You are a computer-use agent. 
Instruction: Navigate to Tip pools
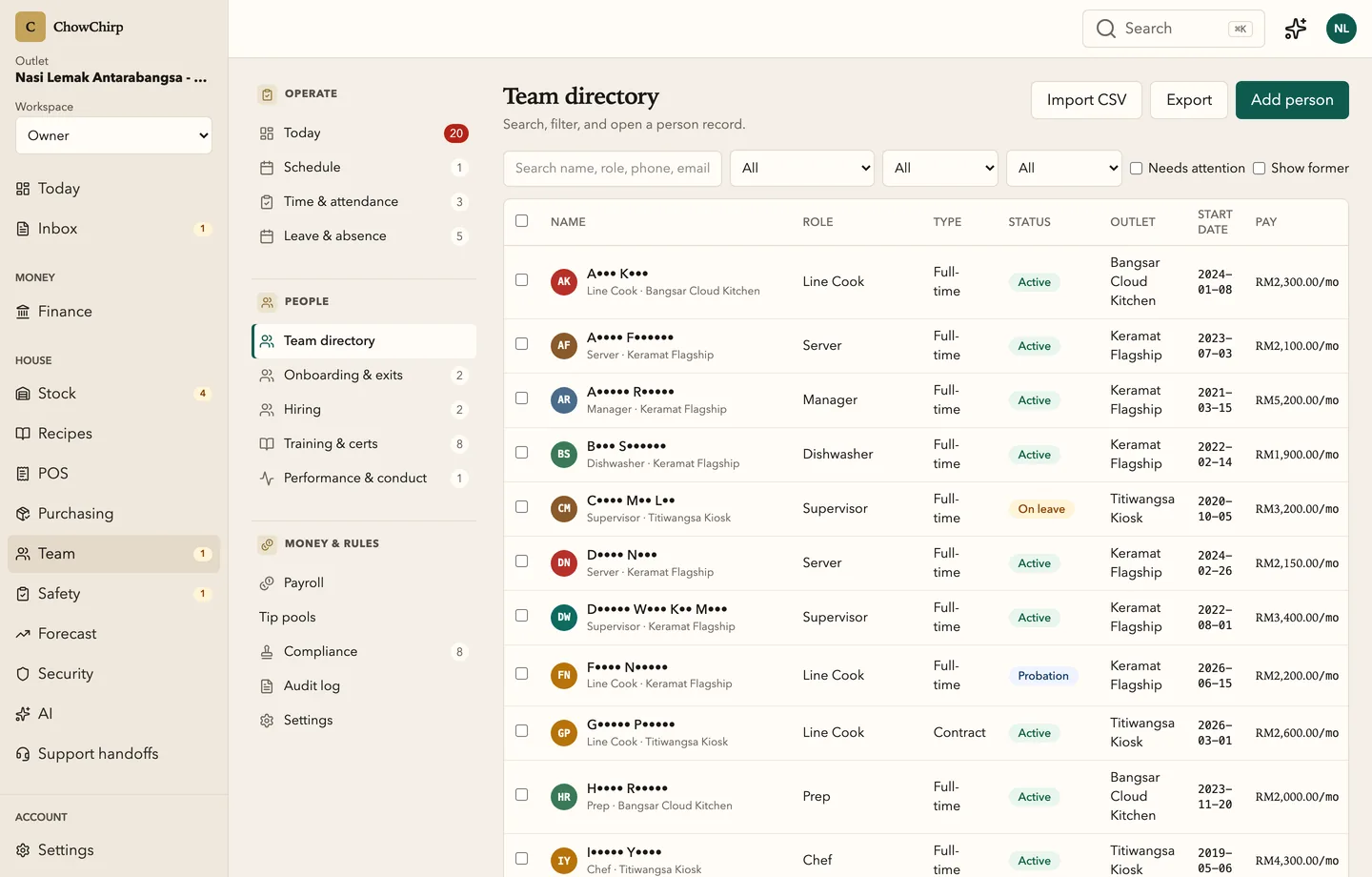tap(364, 618)
